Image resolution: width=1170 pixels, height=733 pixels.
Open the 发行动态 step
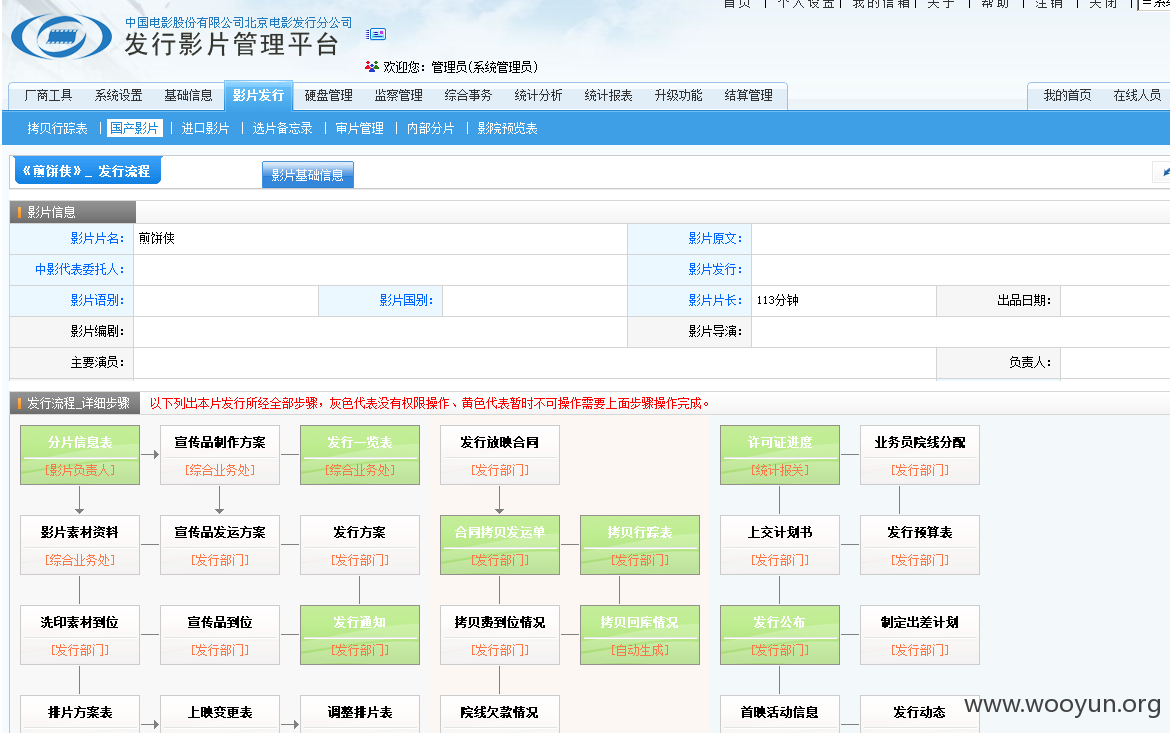coord(920,714)
